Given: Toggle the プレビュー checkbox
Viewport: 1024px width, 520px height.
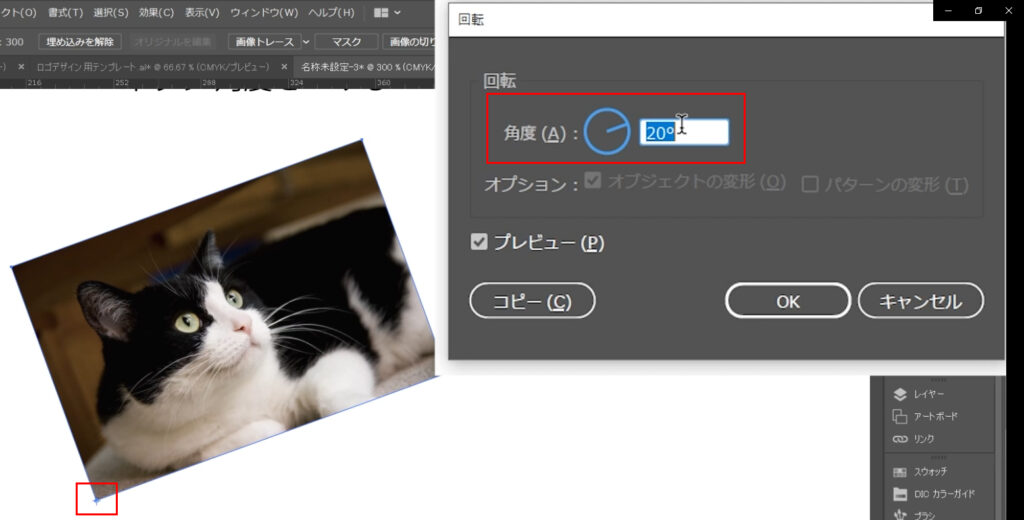Looking at the screenshot, I should (479, 242).
